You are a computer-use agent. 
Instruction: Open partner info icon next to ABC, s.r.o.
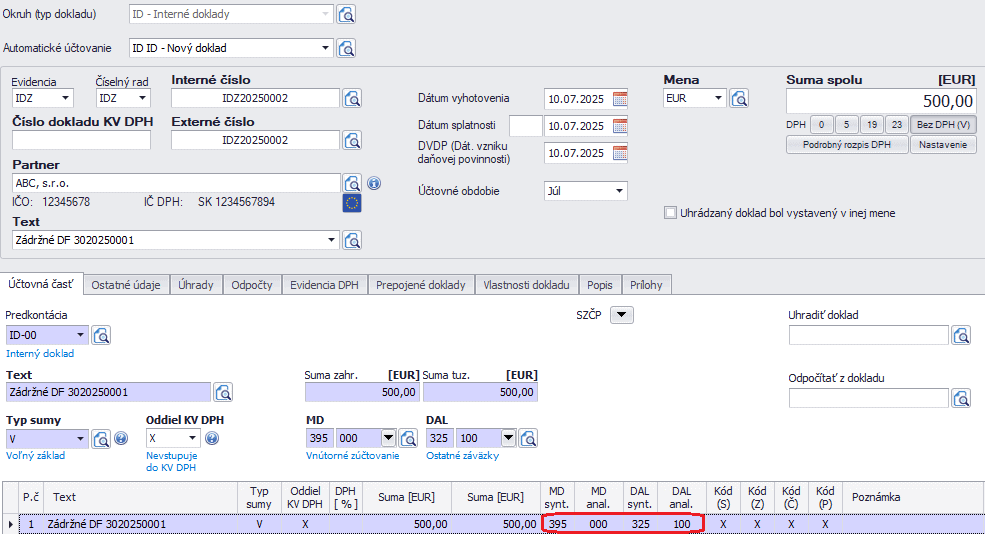[374, 184]
